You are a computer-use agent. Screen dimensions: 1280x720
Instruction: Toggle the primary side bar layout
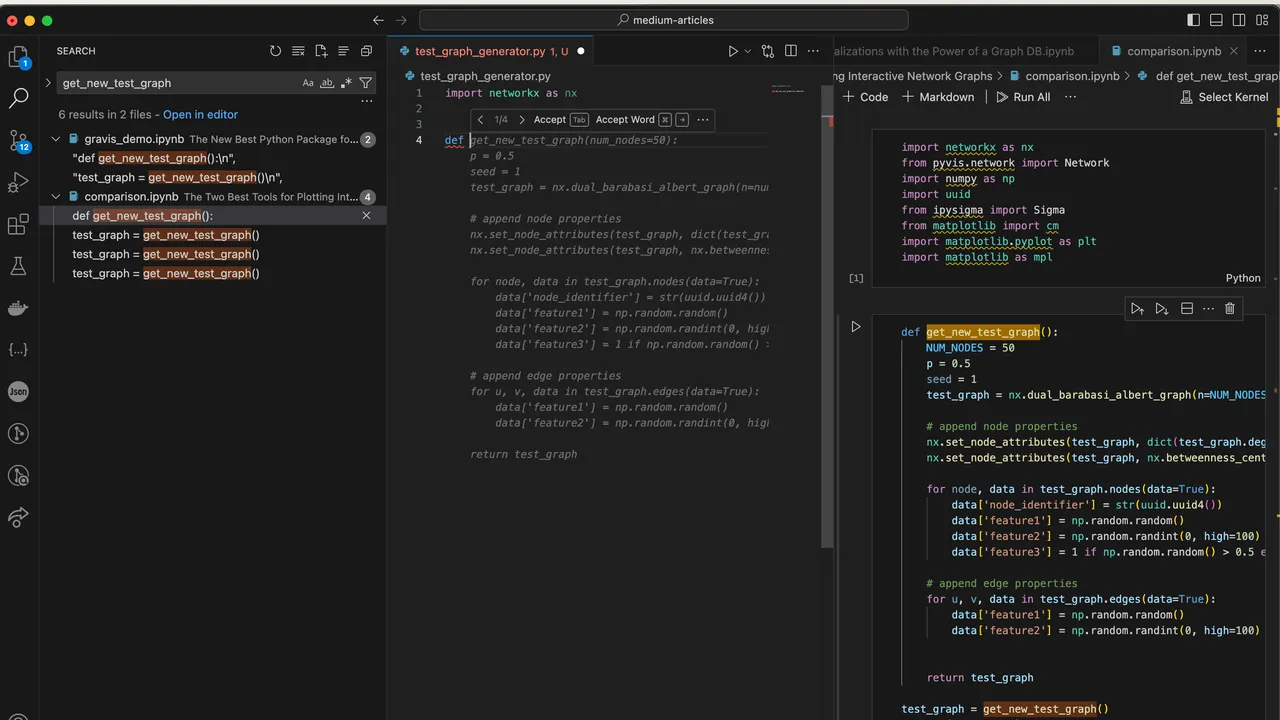[1194, 20]
